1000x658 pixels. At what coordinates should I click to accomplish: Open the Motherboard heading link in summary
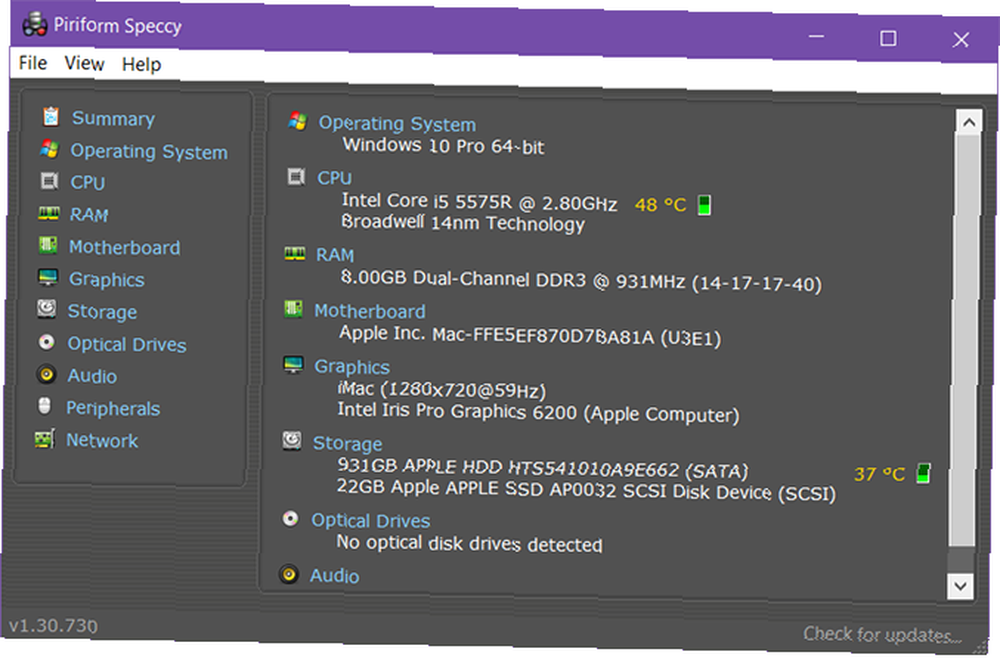[x=370, y=311]
